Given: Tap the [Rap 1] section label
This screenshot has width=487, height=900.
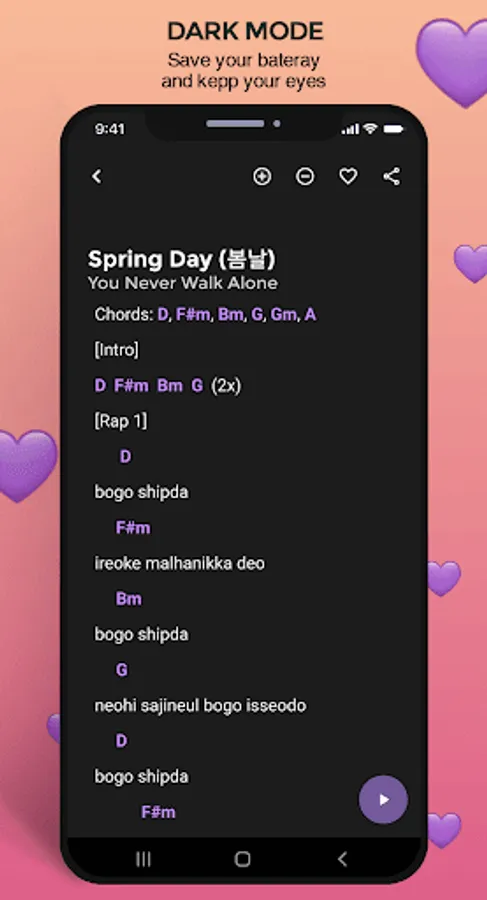Looking at the screenshot, I should point(121,421).
